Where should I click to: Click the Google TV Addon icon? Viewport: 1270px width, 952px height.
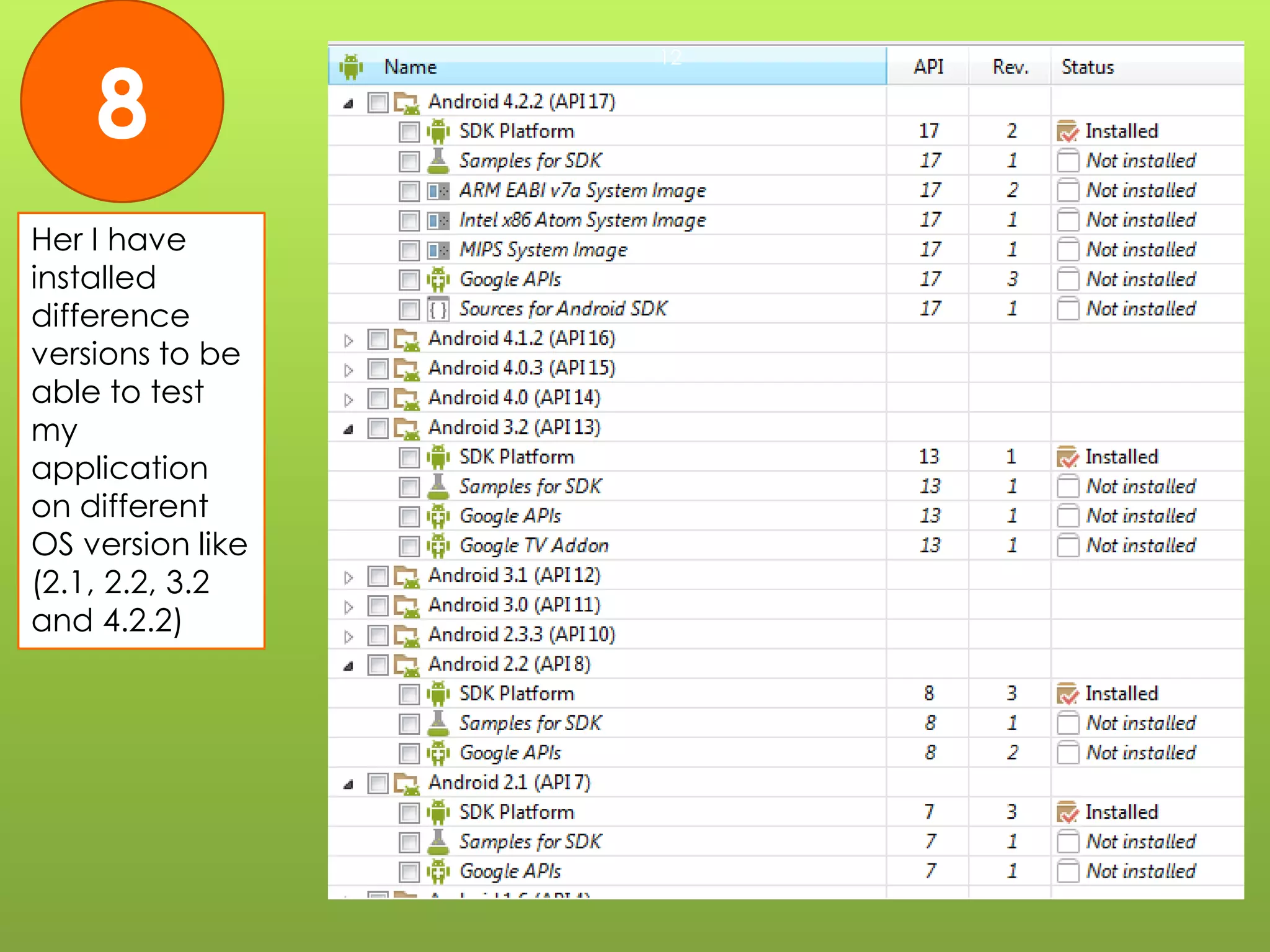[438, 546]
